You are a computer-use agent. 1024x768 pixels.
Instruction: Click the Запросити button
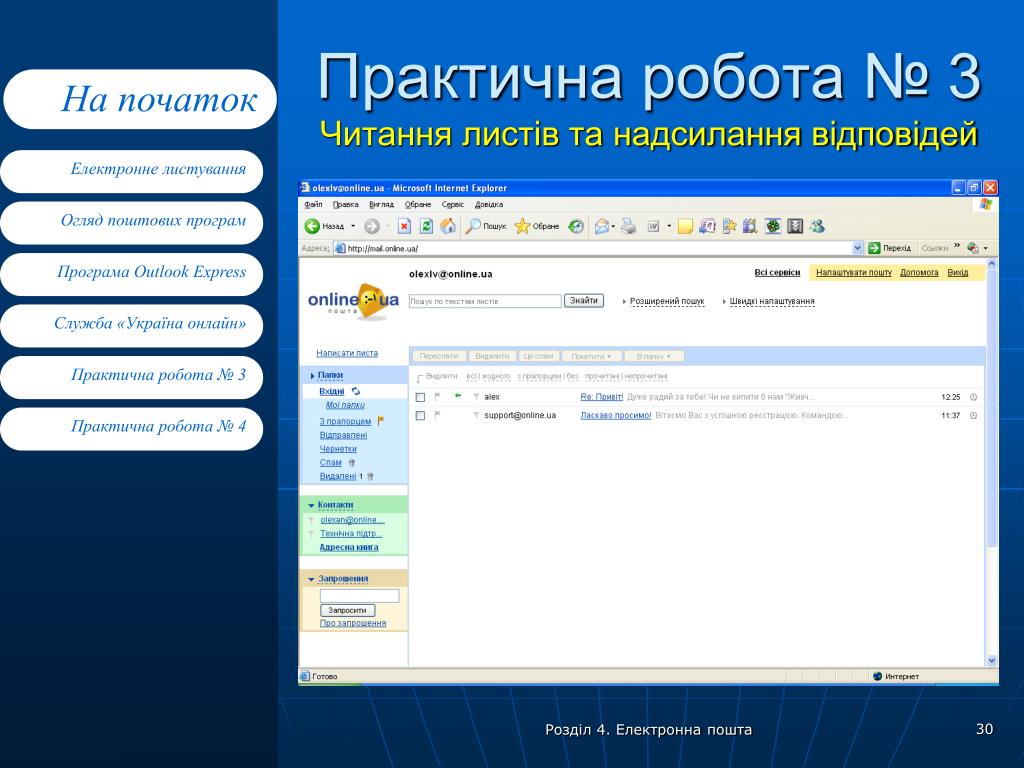click(347, 610)
